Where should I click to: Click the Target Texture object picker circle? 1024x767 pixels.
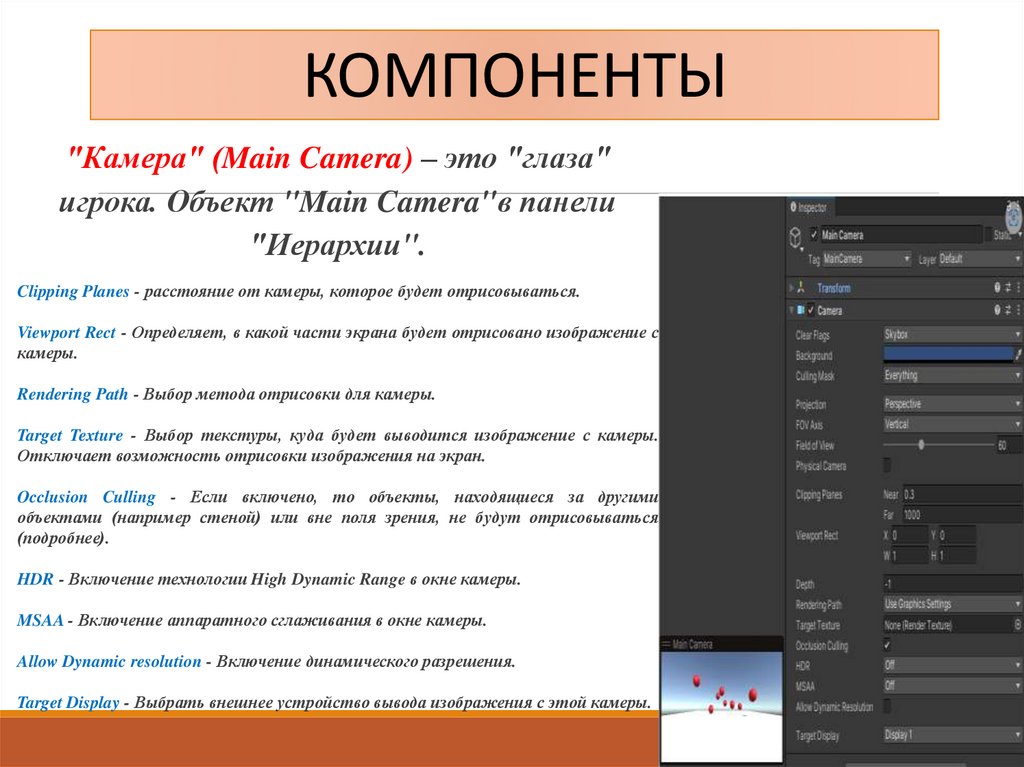point(1017,625)
